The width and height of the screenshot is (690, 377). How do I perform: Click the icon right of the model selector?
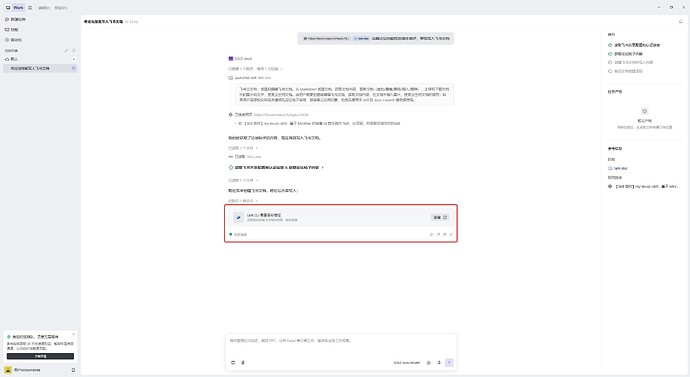pyautogui.click(x=429, y=362)
